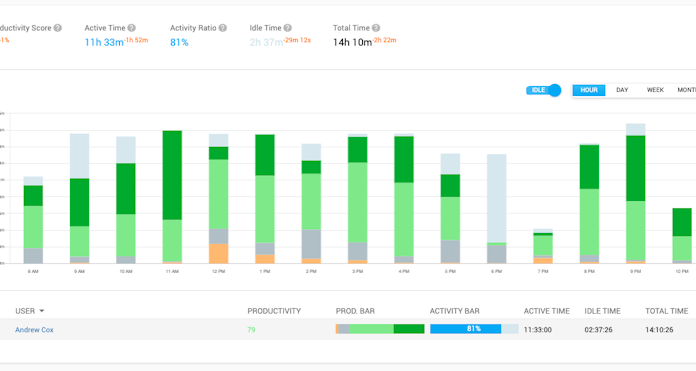The height and width of the screenshot is (371, 696).
Task: Click the IDLE TIME column header
Action: coord(602,311)
